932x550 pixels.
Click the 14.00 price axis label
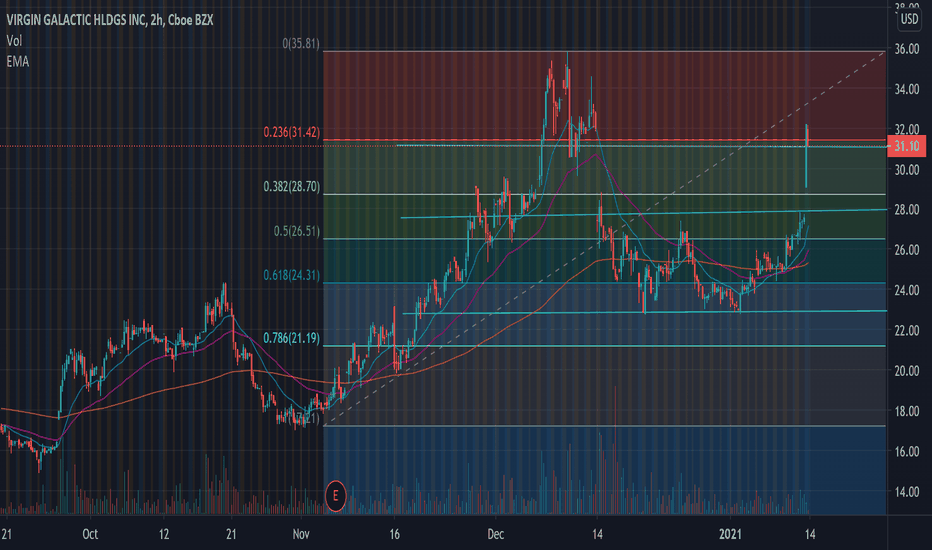(906, 492)
